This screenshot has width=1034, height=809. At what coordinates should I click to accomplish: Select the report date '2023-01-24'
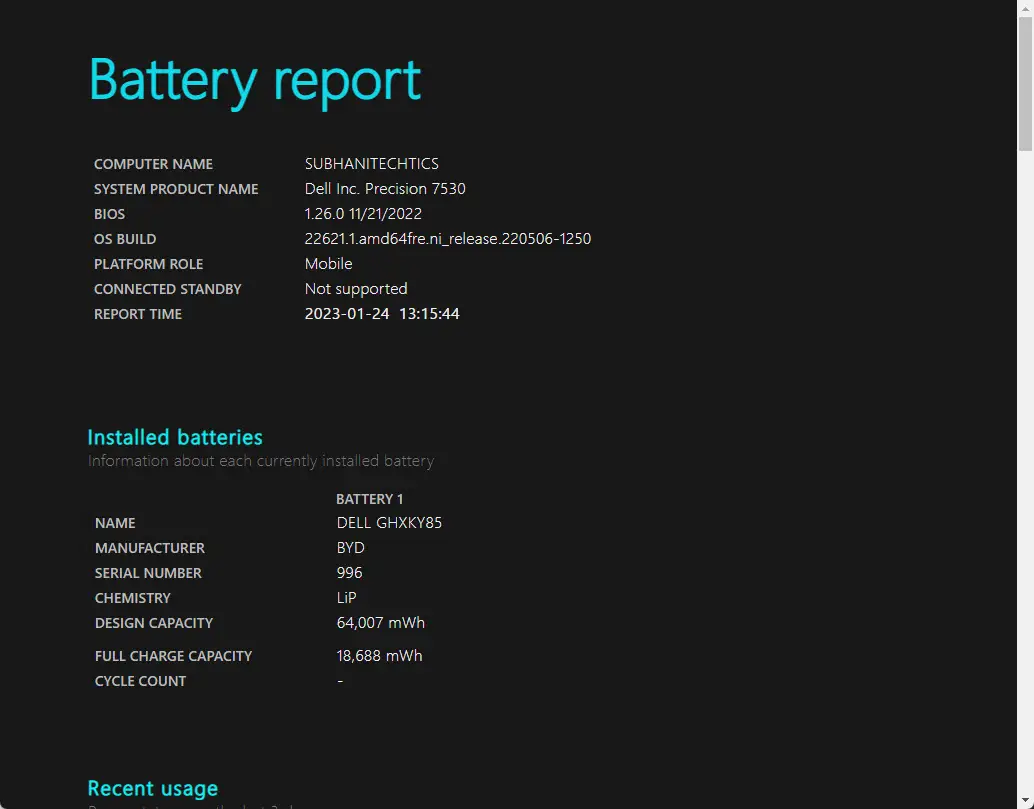pos(347,314)
